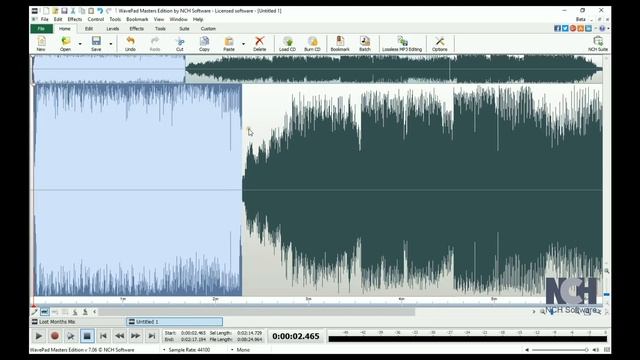Viewport: 640px width, 360px height.
Task: Select the Lost Months Mix file tab
Action: [78, 322]
